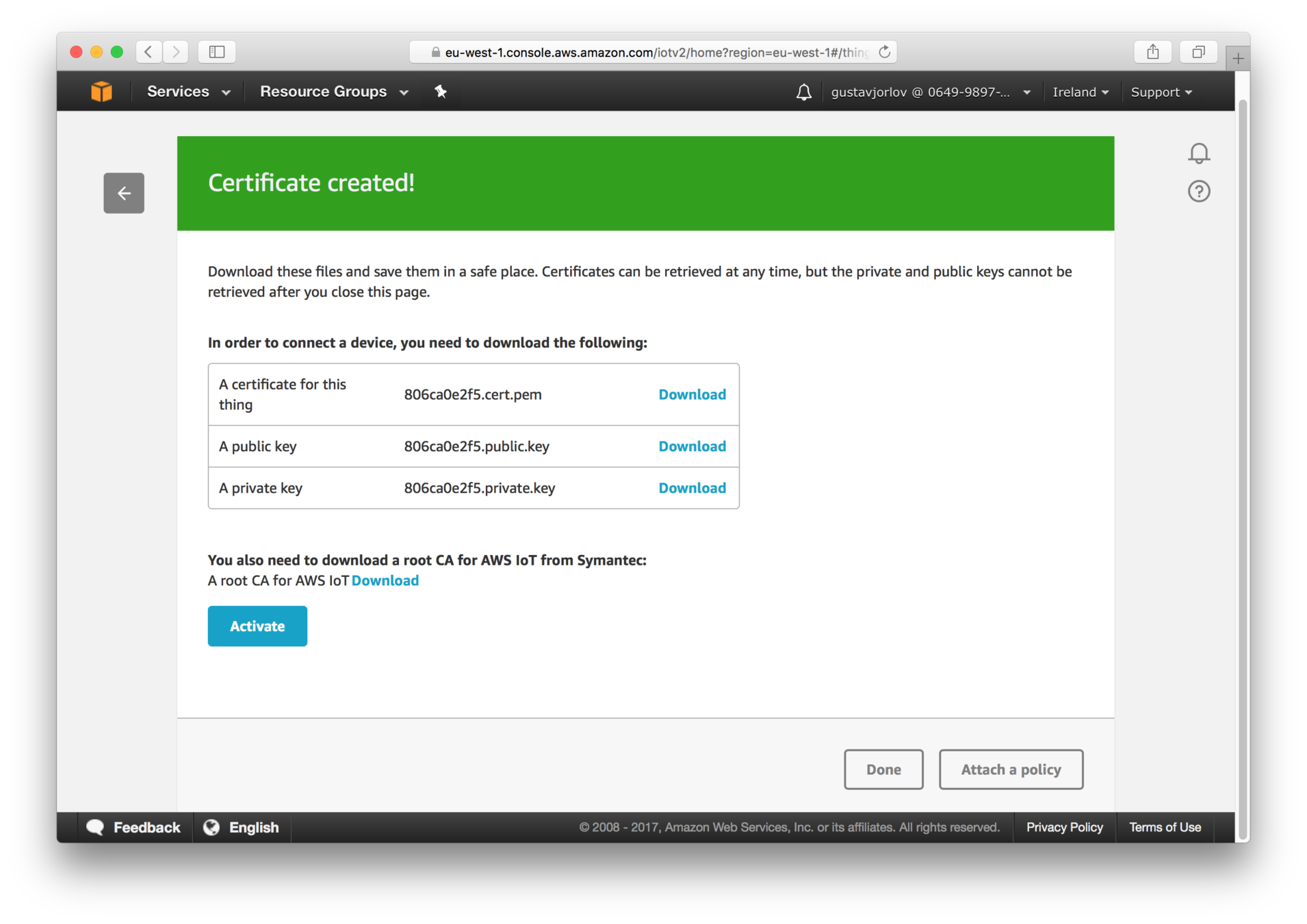
Task: Toggle the Safari sidebar icon
Action: click(217, 52)
